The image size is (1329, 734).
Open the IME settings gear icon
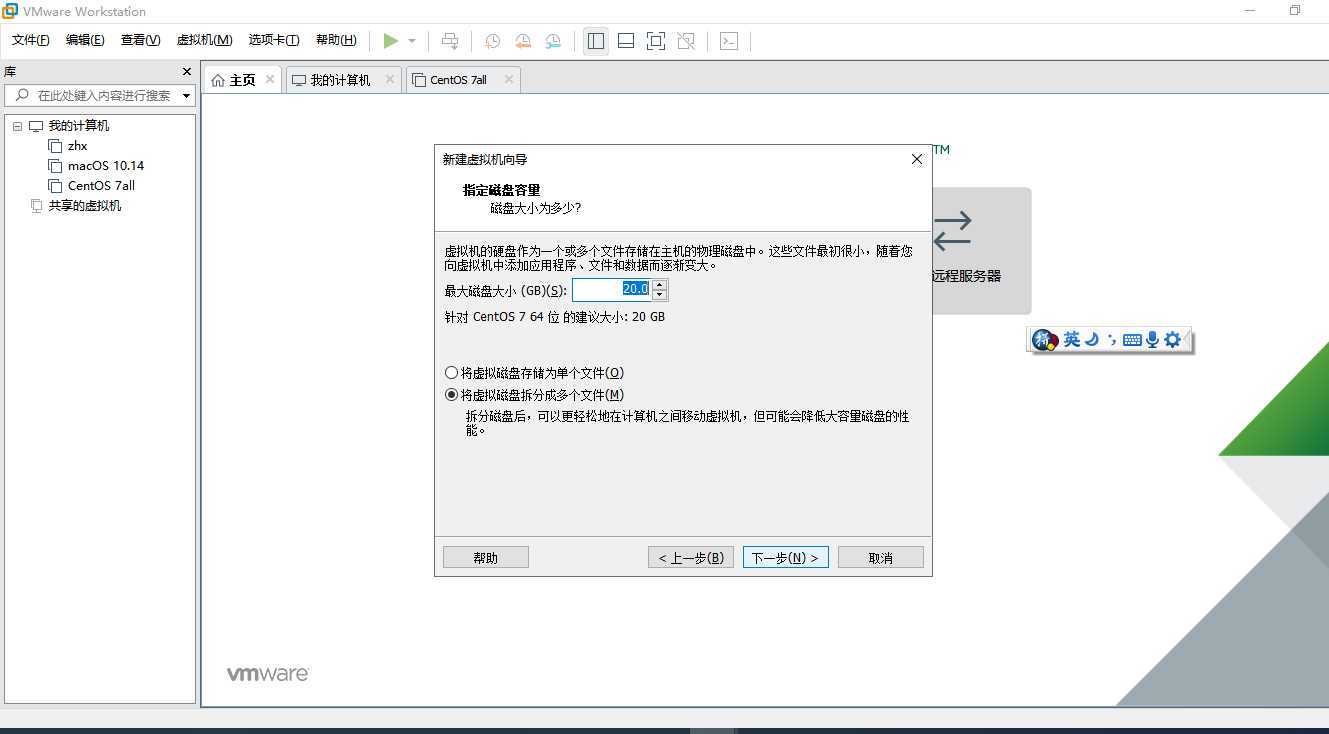pos(1173,340)
